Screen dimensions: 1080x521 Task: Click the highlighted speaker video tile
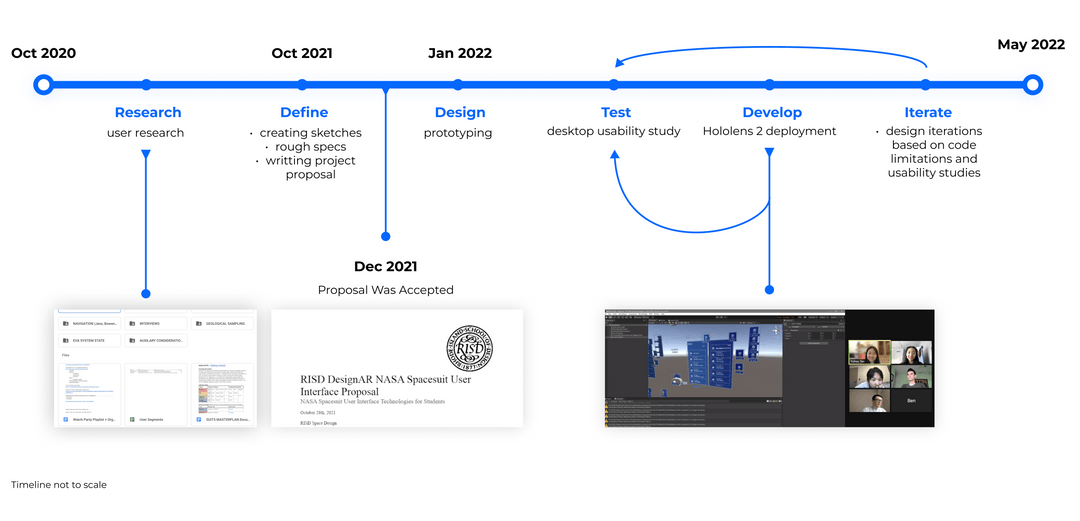click(869, 352)
